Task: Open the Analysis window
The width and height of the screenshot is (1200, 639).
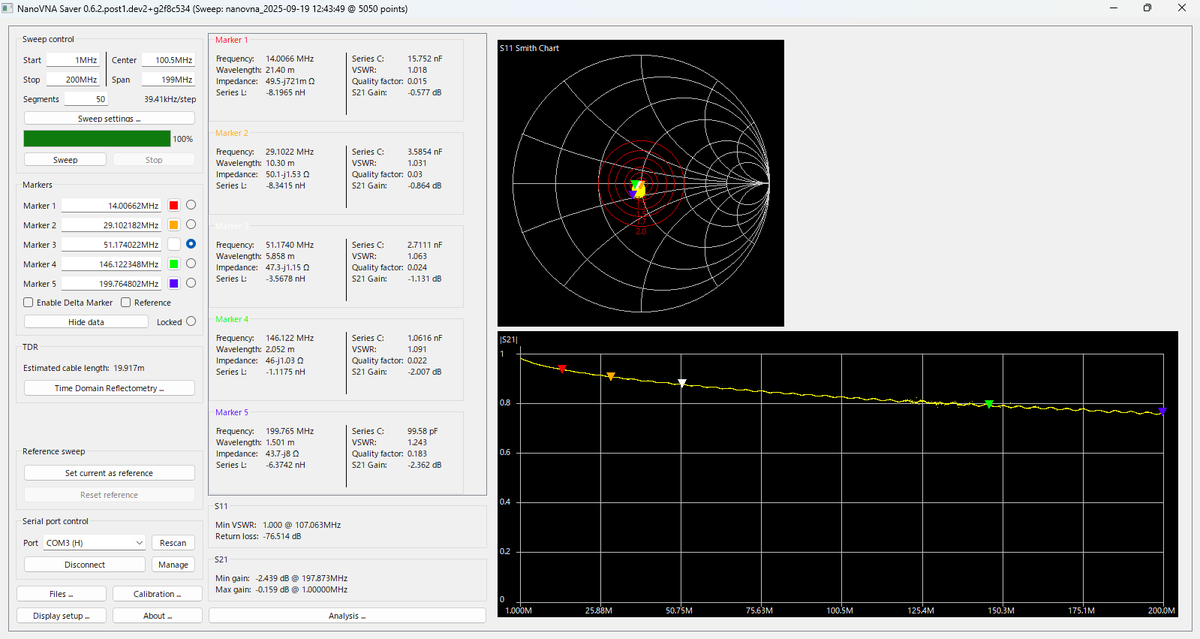Action: (x=347, y=616)
